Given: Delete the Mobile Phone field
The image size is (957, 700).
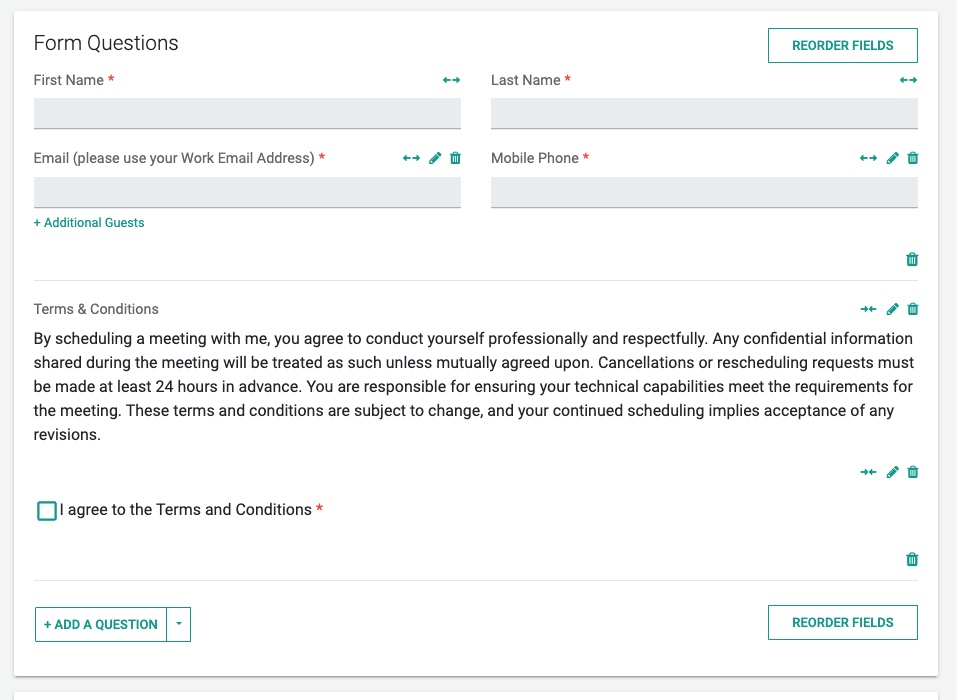Looking at the screenshot, I should click(913, 158).
